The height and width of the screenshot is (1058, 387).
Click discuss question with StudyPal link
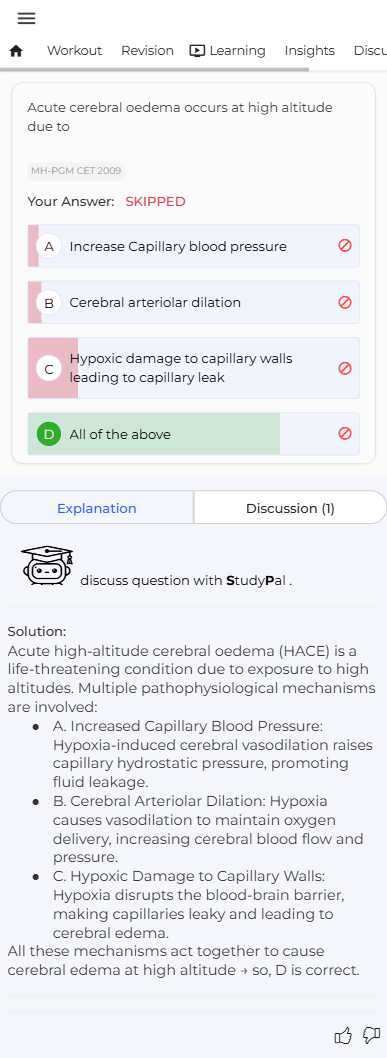186,580
